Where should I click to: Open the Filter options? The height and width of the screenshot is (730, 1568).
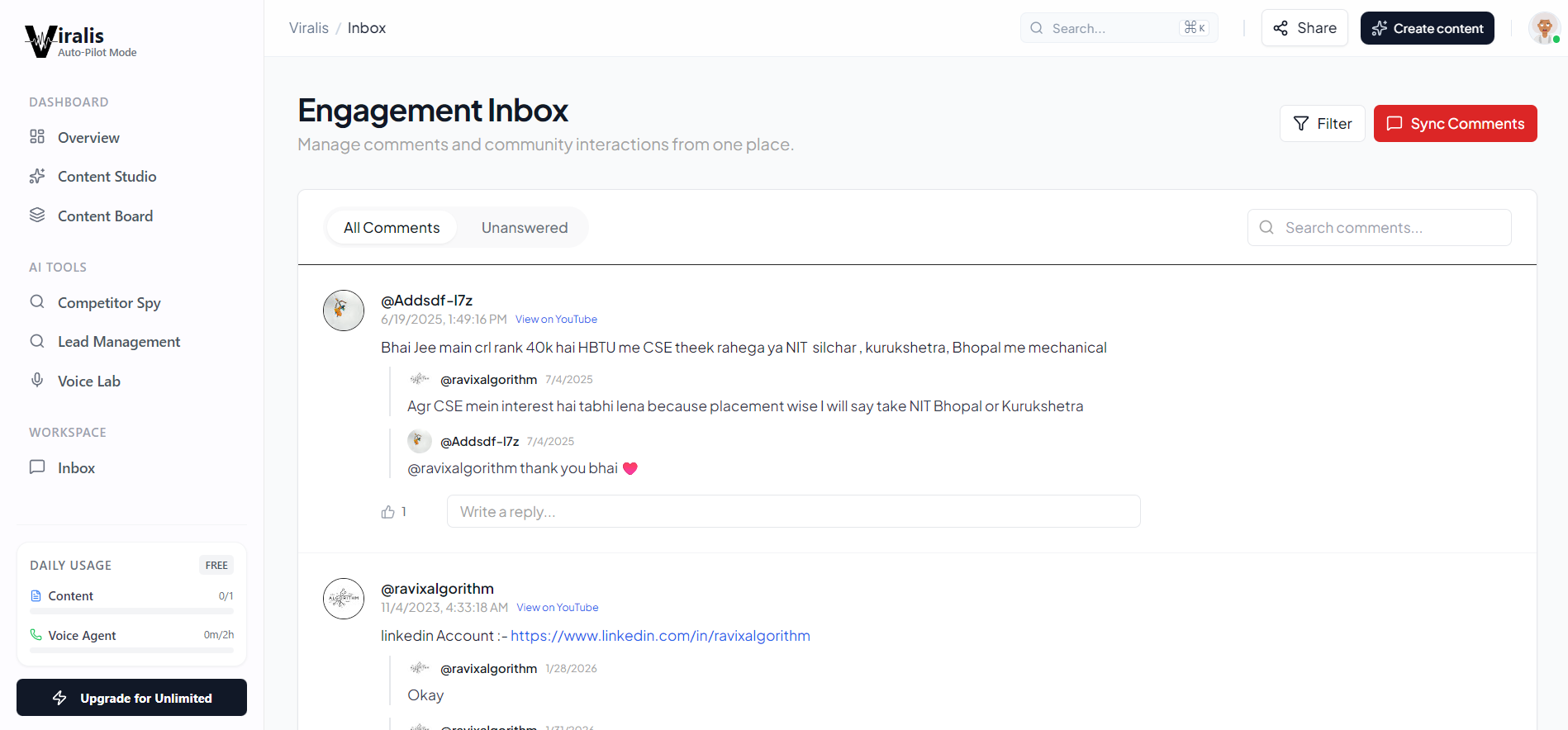pyautogui.click(x=1322, y=123)
